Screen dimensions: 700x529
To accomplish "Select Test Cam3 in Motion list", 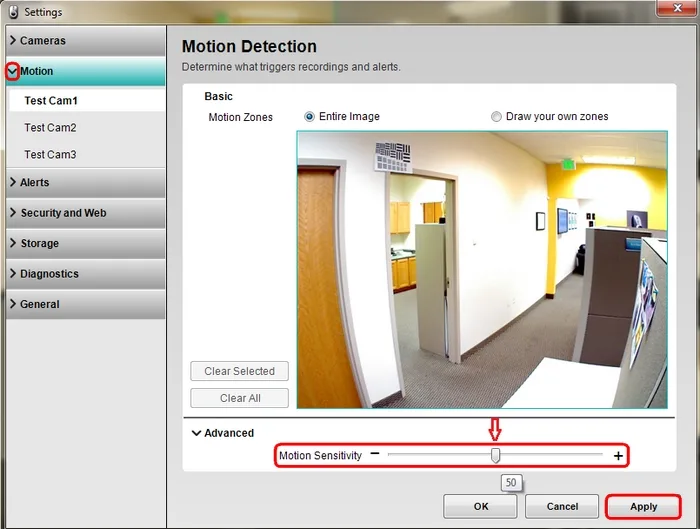I will 87,154.
